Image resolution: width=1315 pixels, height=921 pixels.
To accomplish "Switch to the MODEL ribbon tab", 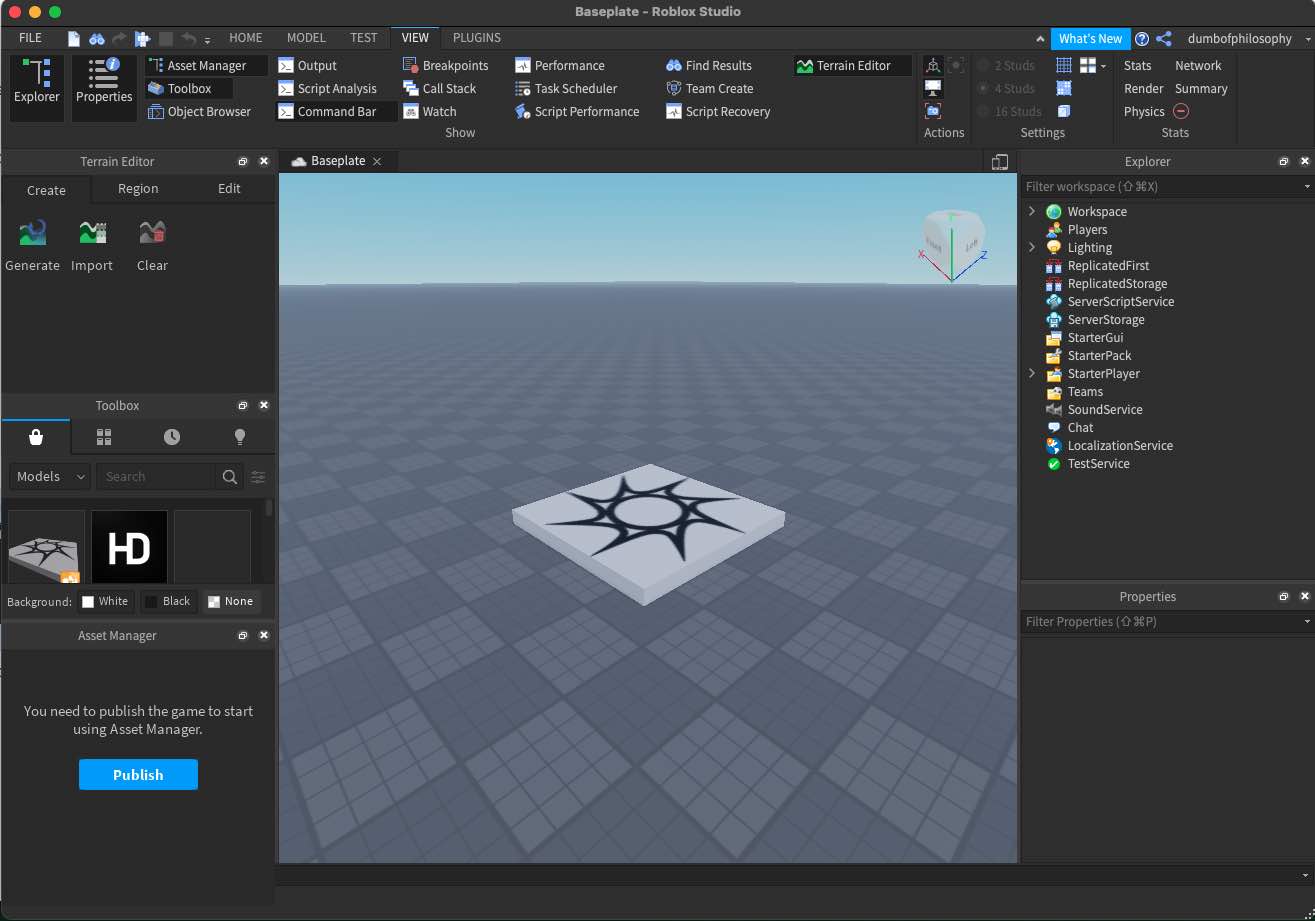I will [x=306, y=38].
